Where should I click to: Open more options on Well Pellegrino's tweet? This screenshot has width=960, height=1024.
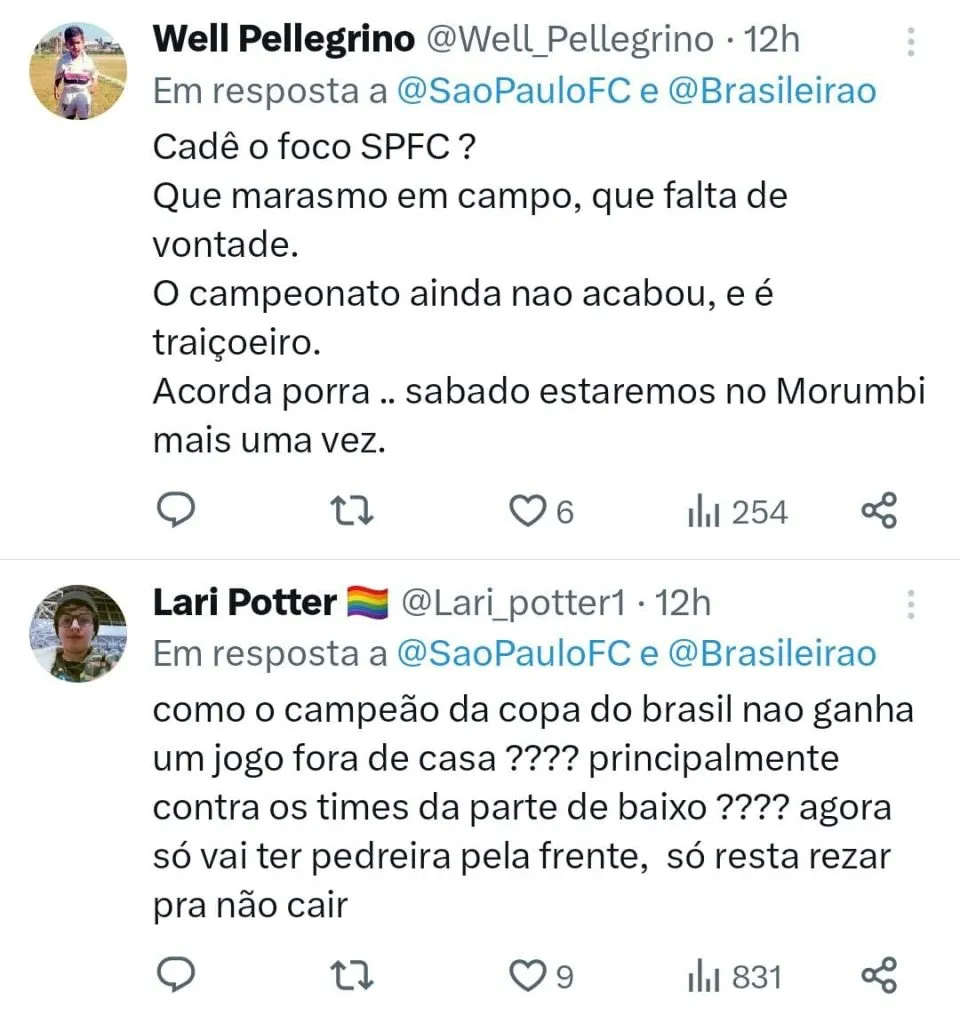pos(911,41)
